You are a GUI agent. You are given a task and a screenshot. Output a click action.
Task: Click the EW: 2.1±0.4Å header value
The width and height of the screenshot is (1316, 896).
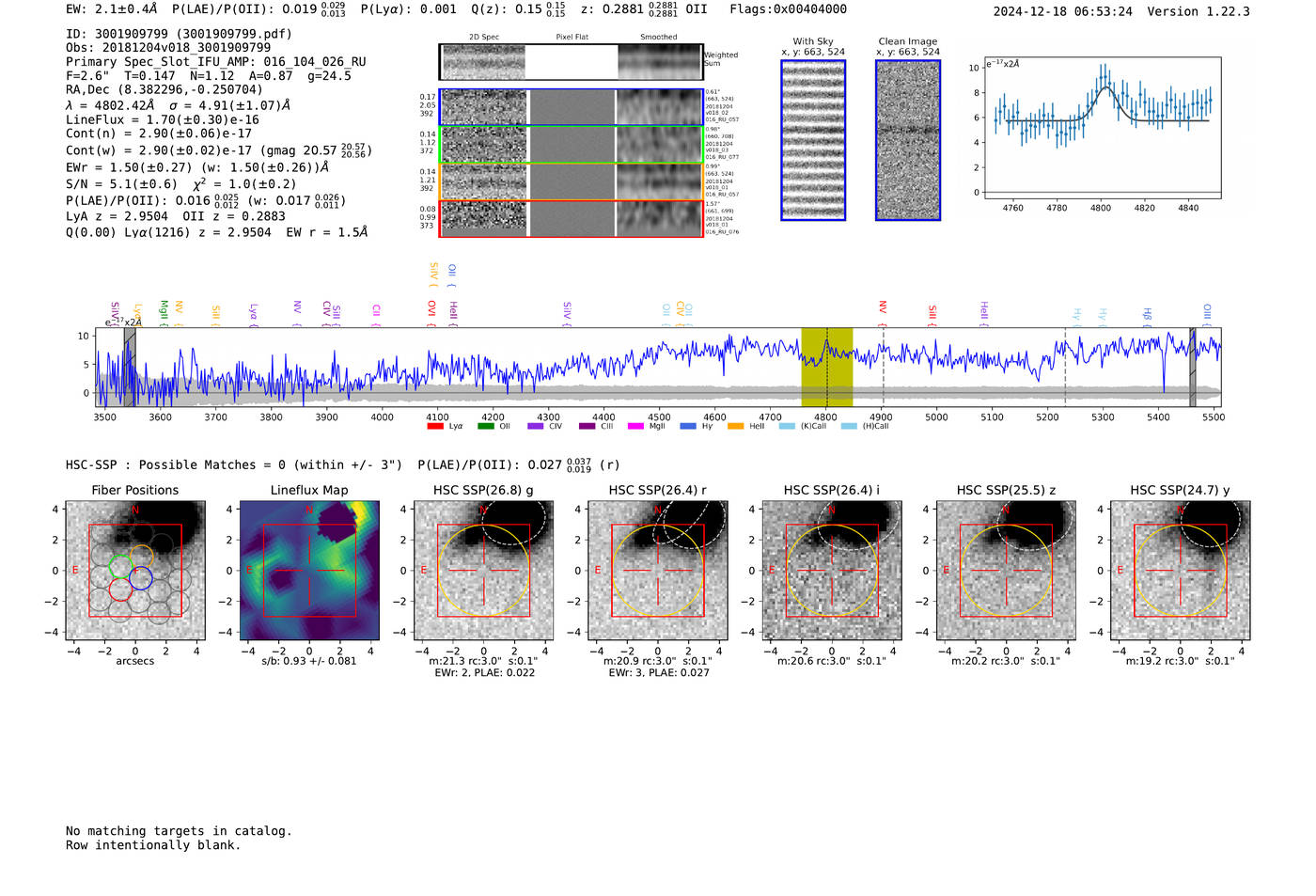[x=112, y=9]
